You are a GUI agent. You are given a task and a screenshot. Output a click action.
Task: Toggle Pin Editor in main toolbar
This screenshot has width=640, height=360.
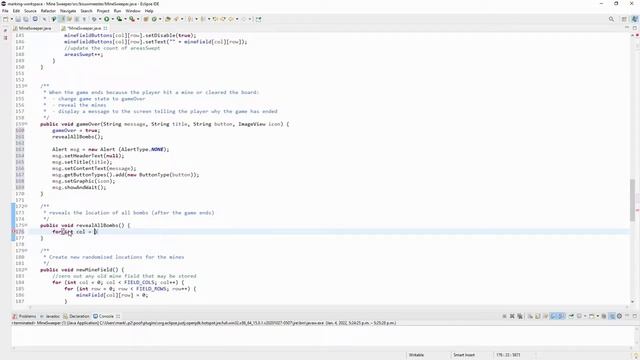[x=258, y=19]
